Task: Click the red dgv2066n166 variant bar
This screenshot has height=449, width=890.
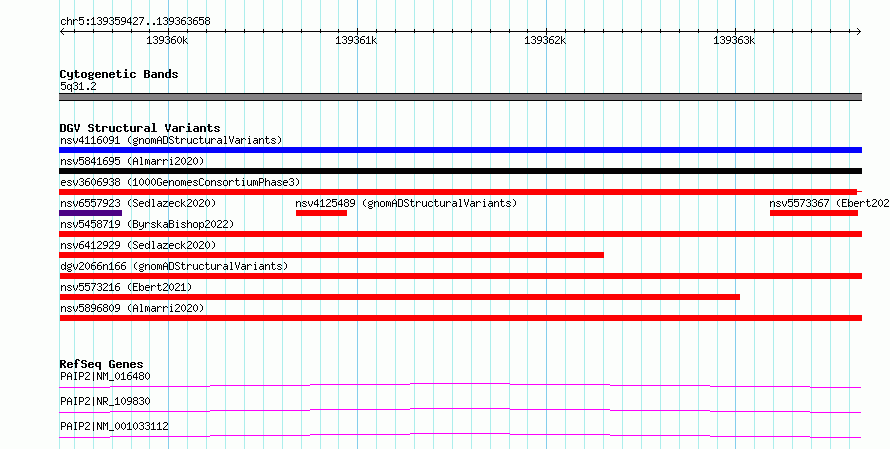Action: [460, 276]
